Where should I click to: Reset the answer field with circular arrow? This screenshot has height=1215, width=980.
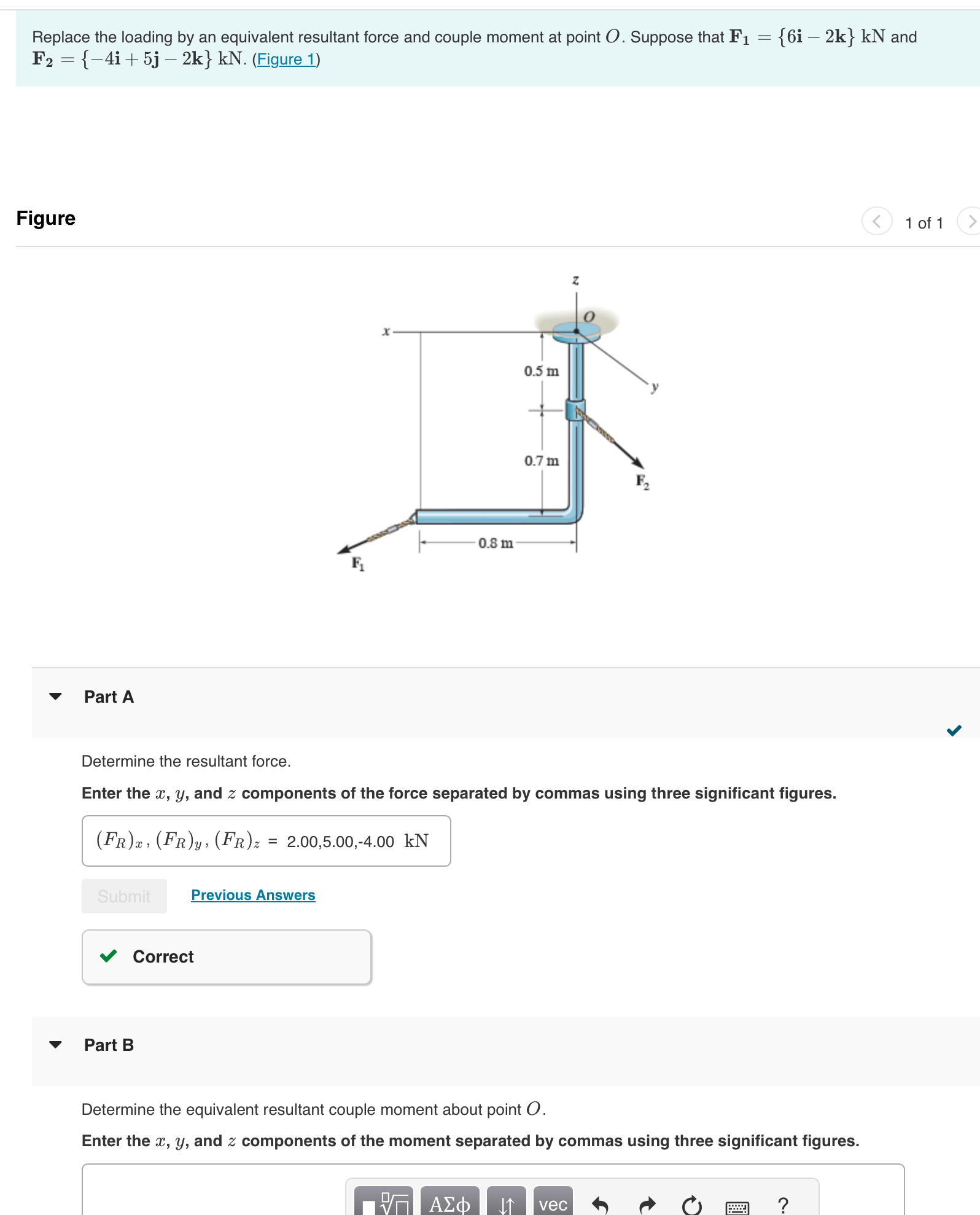pyautogui.click(x=692, y=1205)
